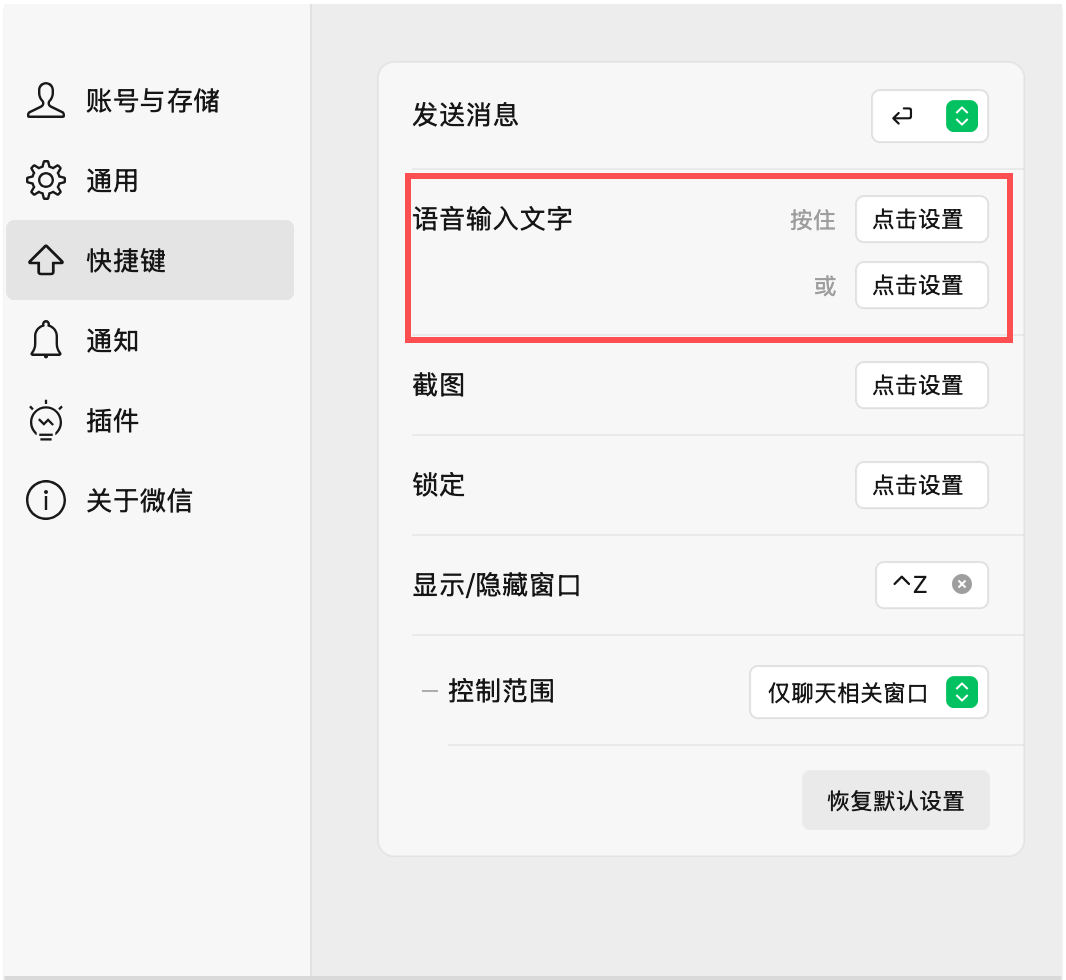
Task: Set the 按住 shortcut for 语音输入文字
Action: click(921, 220)
